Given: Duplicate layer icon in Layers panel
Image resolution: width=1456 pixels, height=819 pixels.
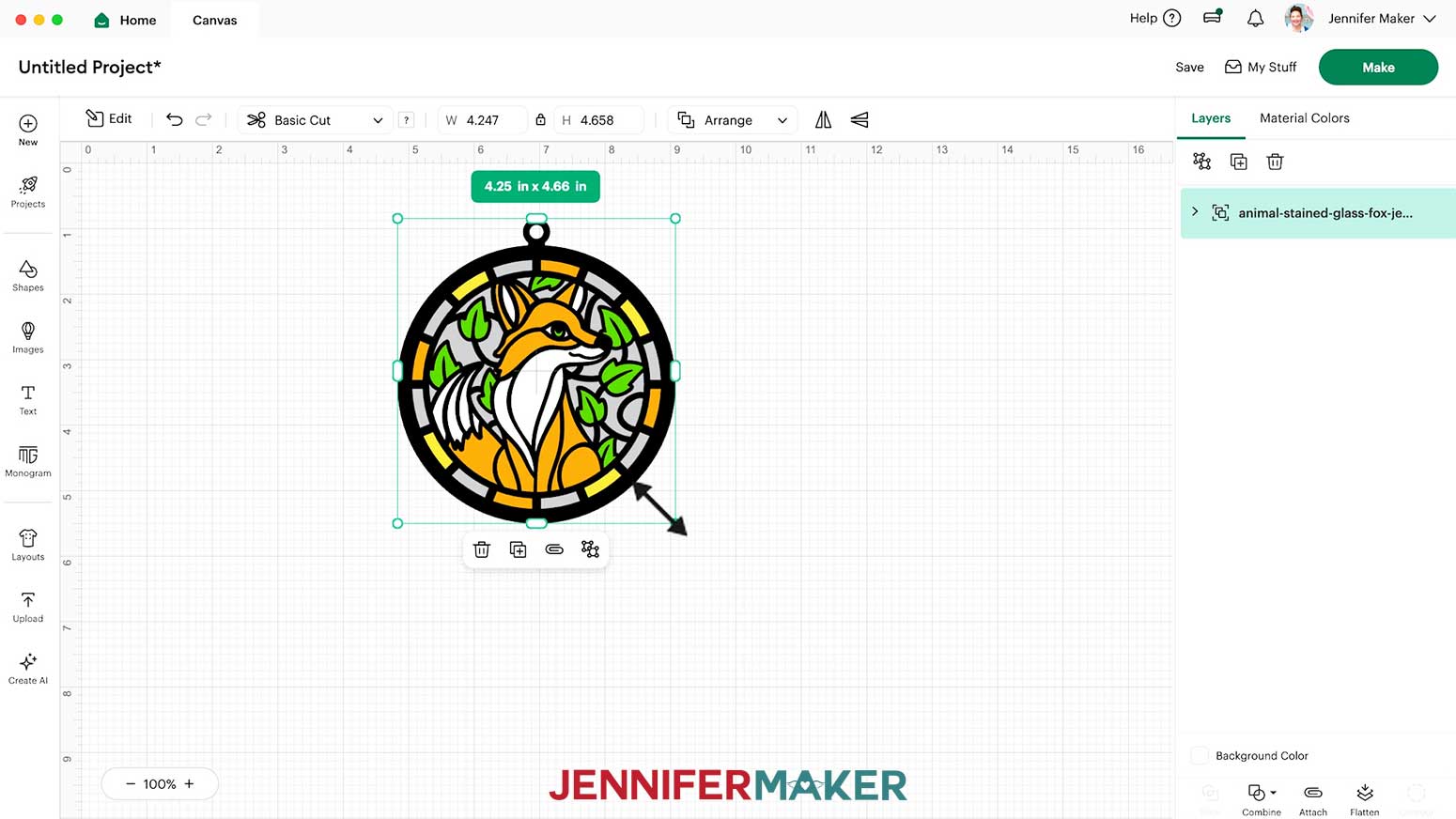Looking at the screenshot, I should pyautogui.click(x=1238, y=162).
